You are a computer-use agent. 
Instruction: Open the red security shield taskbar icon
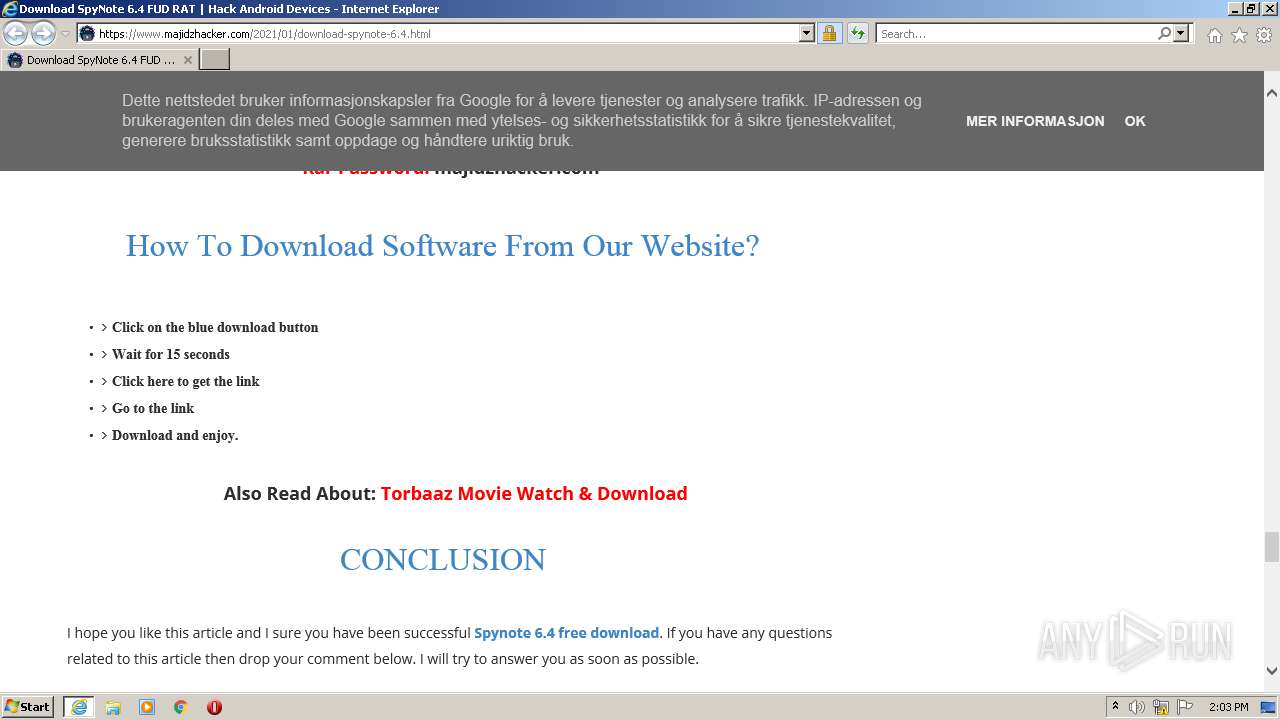click(x=214, y=707)
